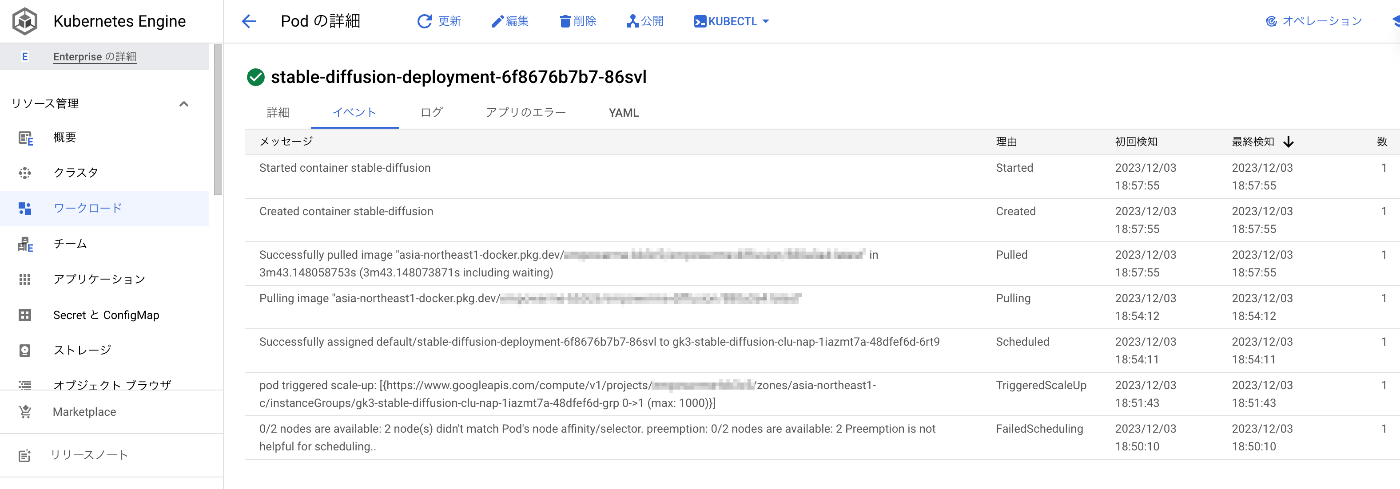
Task: Click the 概要 sidebar icon
Action: click(26, 138)
